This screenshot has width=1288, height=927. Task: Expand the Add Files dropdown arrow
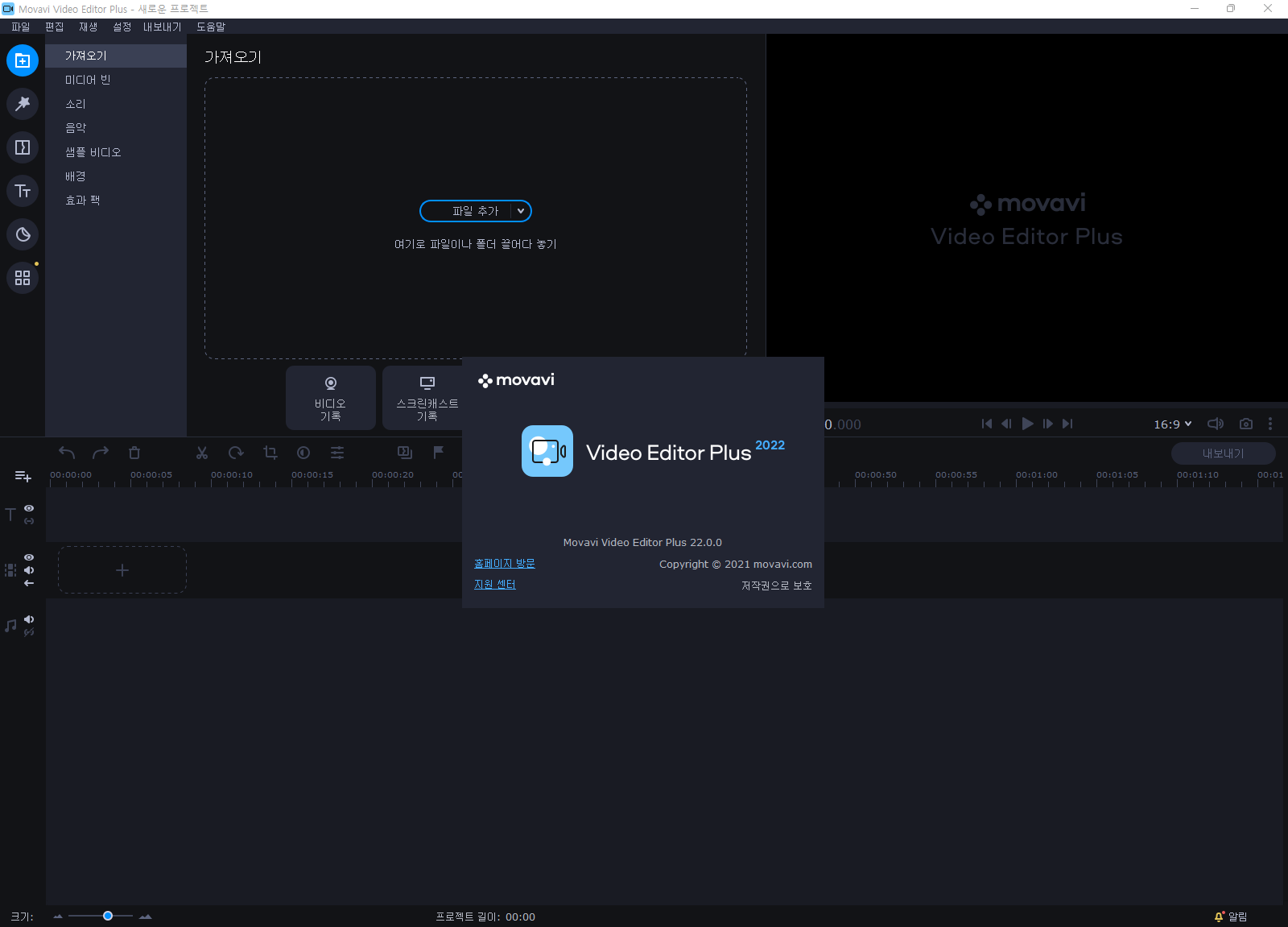pos(521,211)
